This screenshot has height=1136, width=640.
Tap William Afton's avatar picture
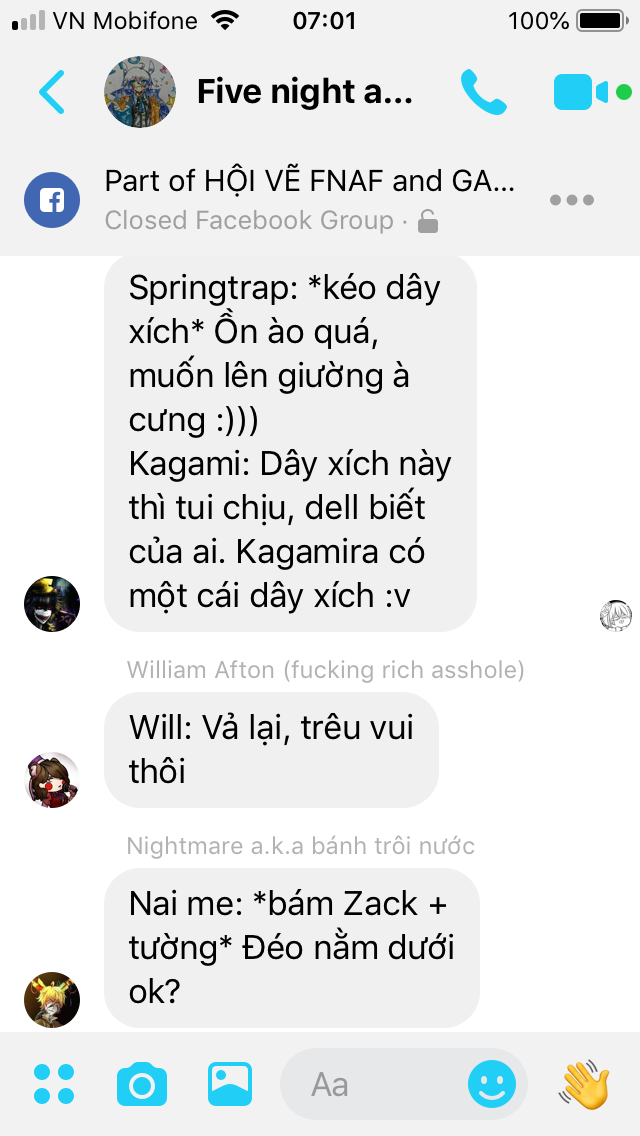51,780
